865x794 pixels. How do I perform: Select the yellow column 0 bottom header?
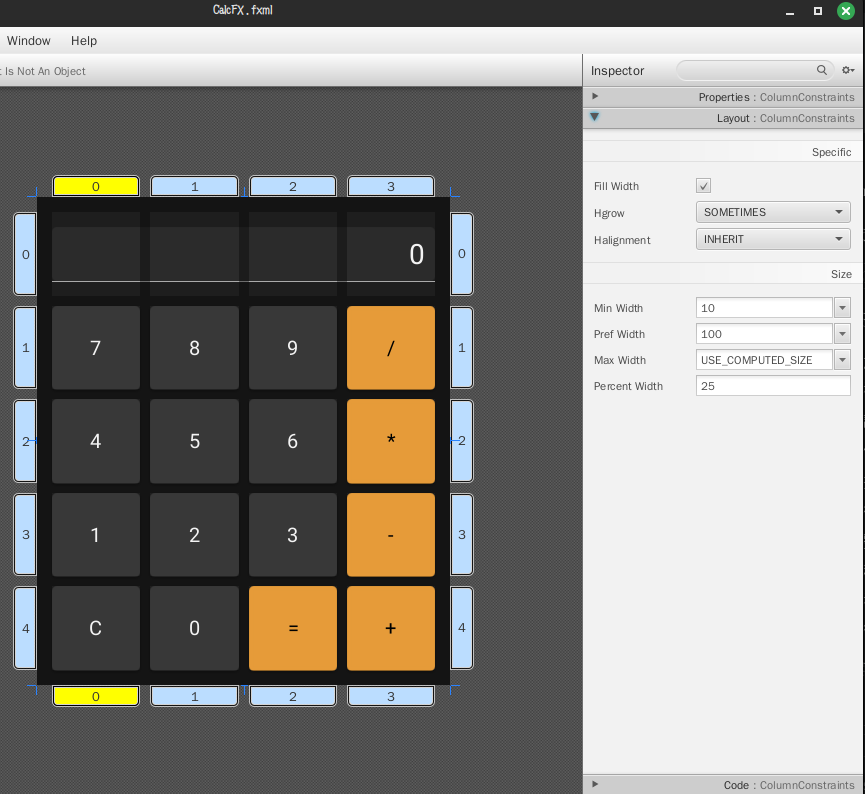click(x=96, y=696)
